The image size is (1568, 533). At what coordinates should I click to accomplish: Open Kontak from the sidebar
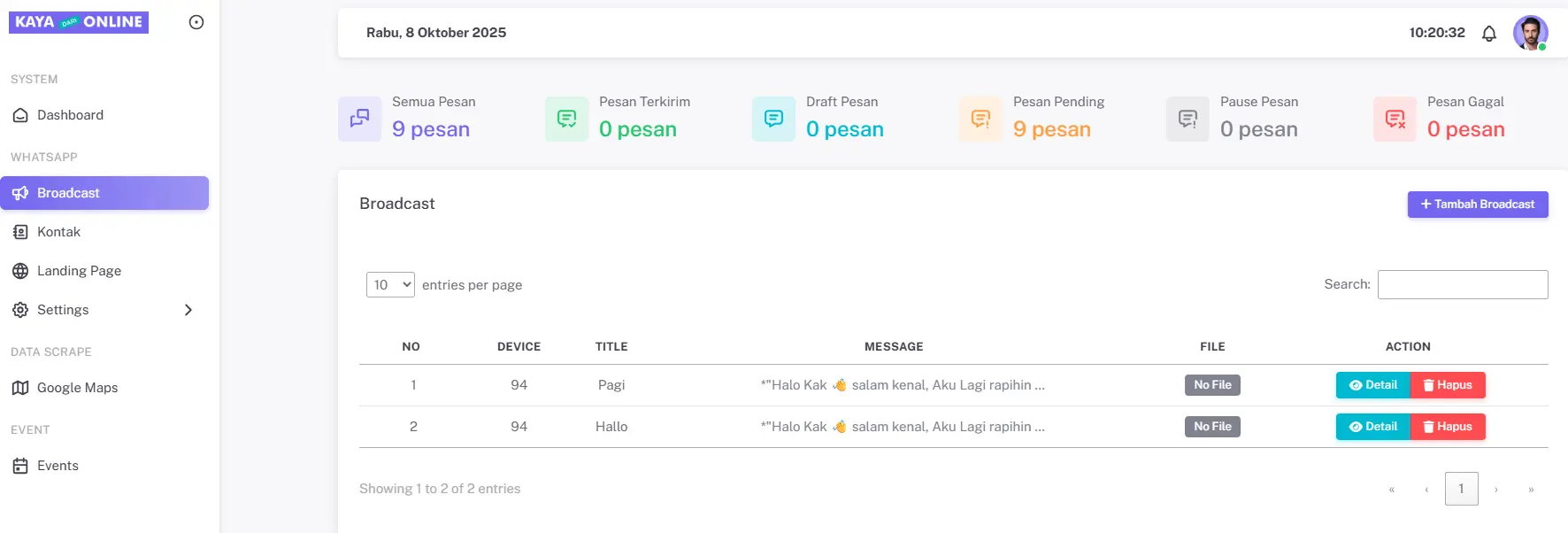coord(58,232)
